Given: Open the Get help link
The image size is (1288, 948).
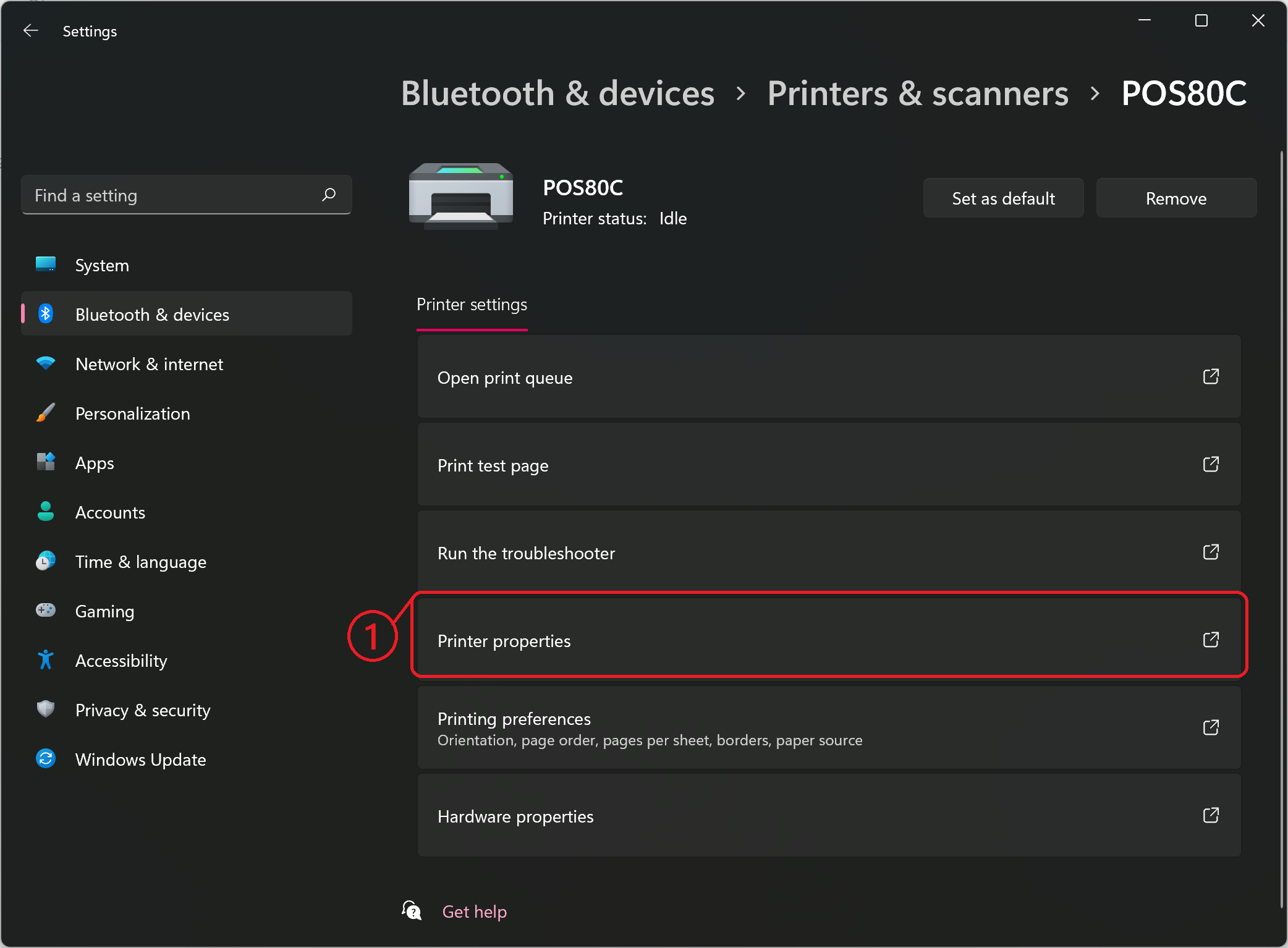Looking at the screenshot, I should pyautogui.click(x=474, y=912).
